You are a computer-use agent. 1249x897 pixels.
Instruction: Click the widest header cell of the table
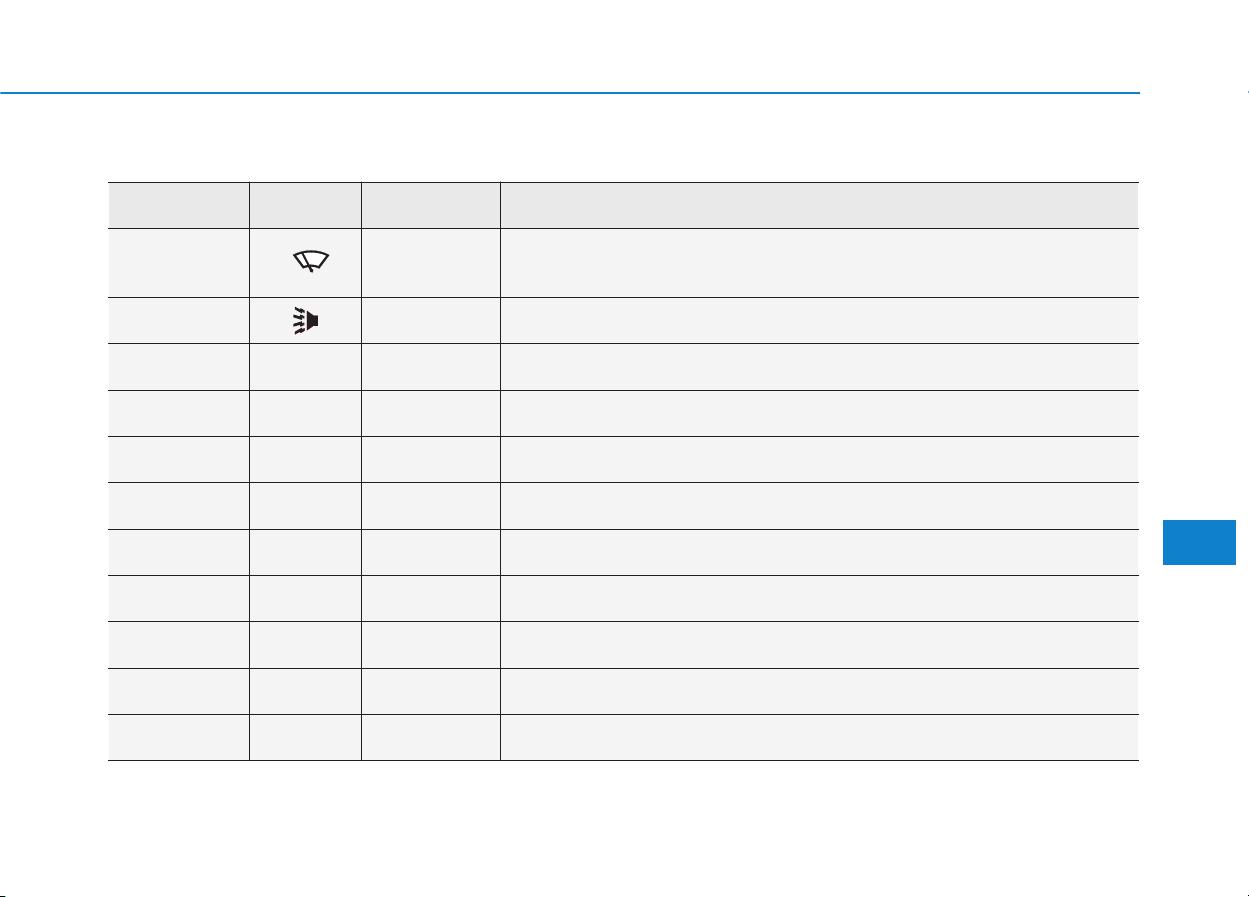pyautogui.click(x=819, y=205)
